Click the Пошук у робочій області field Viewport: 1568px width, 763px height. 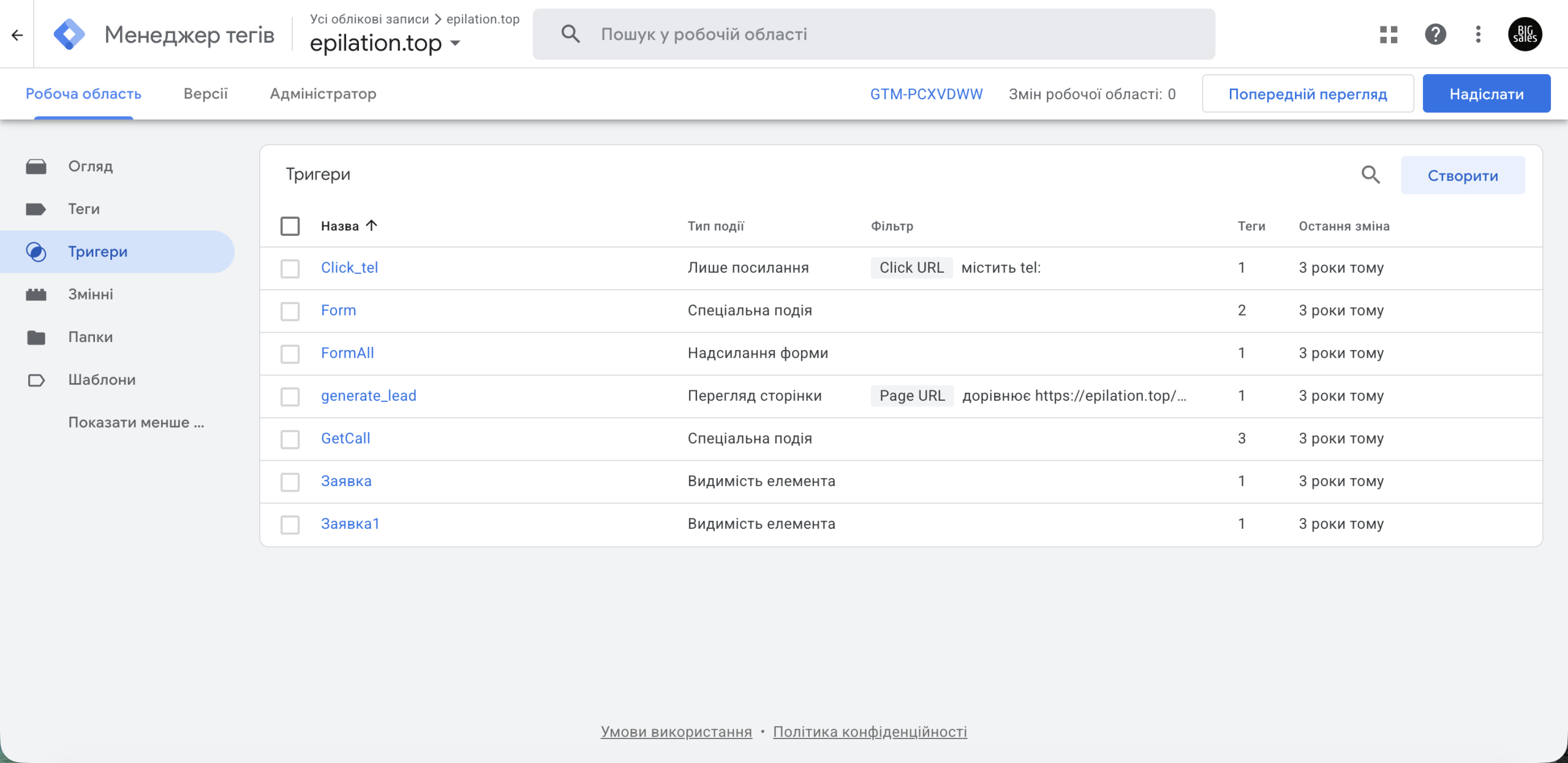click(x=873, y=34)
